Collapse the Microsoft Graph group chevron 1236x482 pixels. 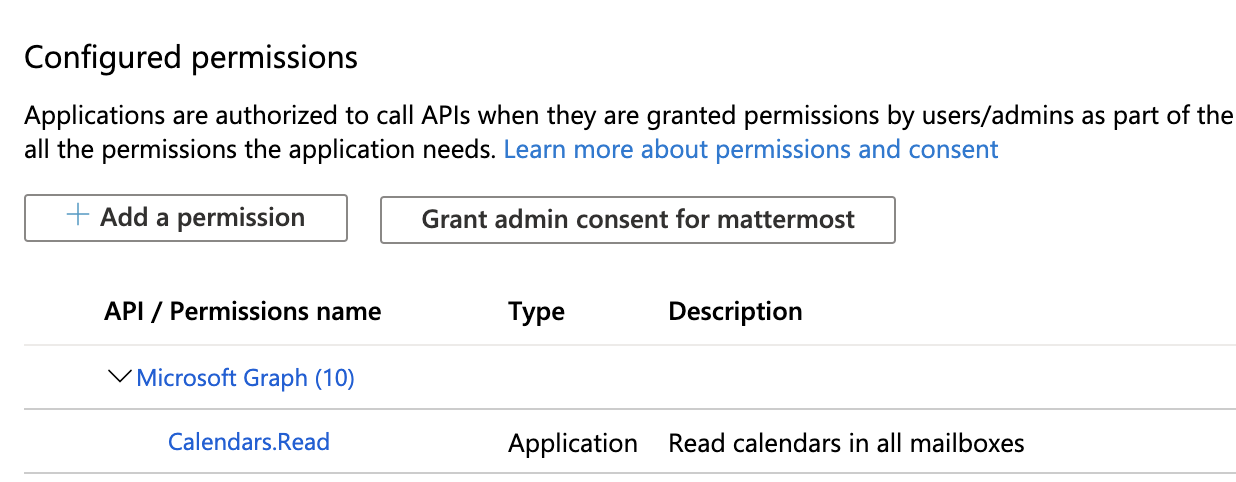[120, 377]
